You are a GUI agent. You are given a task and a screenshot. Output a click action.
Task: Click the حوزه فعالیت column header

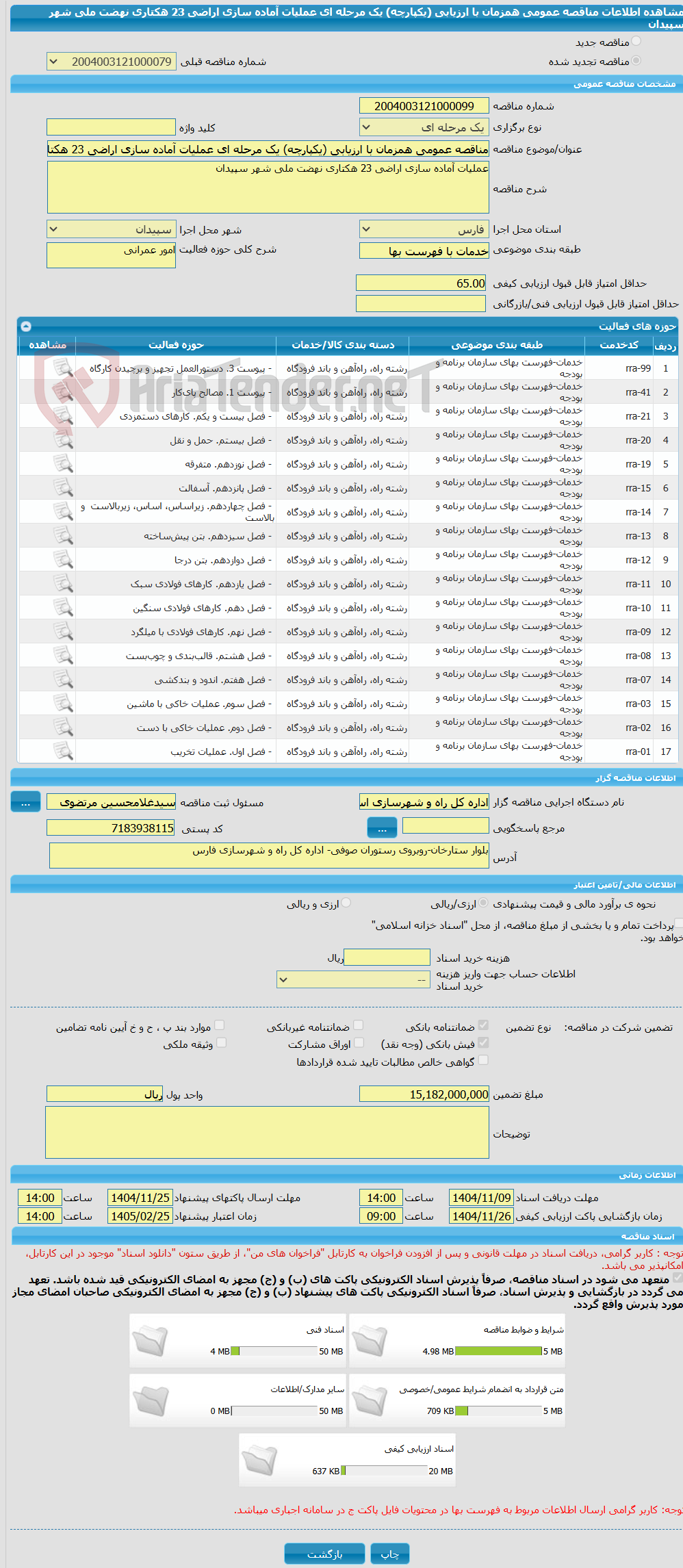point(176,345)
